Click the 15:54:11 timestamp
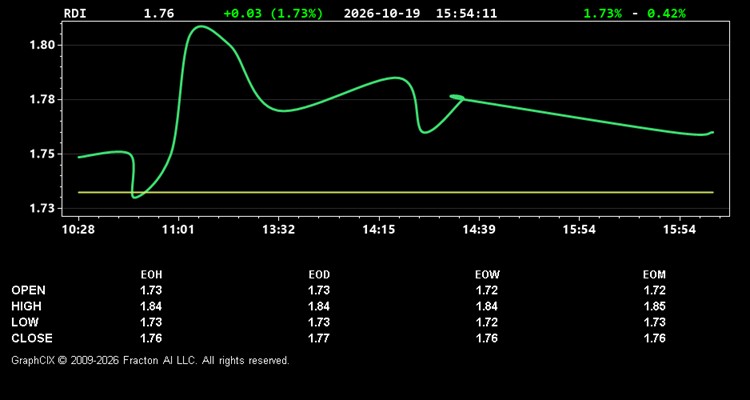Image resolution: width=750 pixels, height=400 pixels. 466,13
